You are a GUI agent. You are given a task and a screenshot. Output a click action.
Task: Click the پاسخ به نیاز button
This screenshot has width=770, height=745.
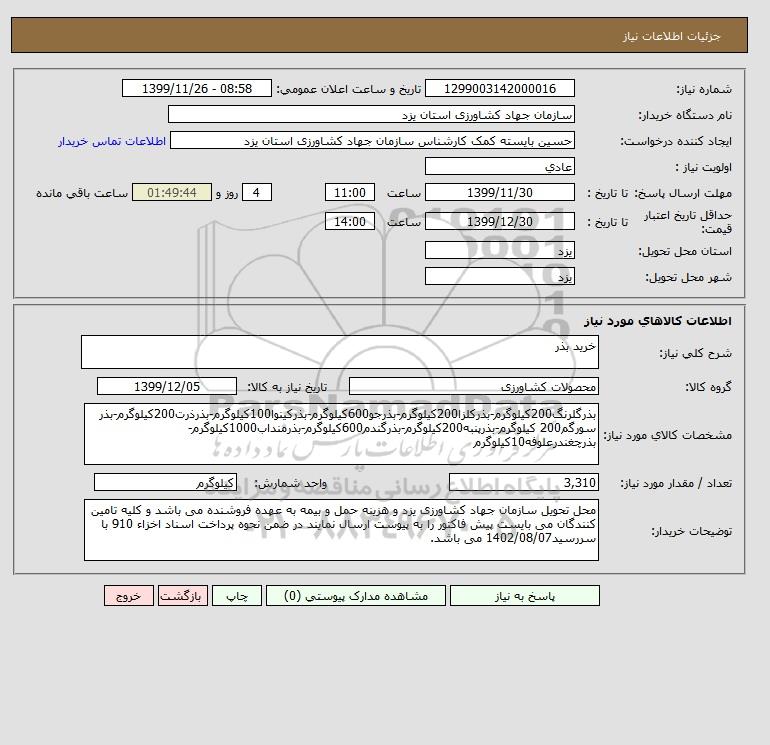click(x=524, y=596)
